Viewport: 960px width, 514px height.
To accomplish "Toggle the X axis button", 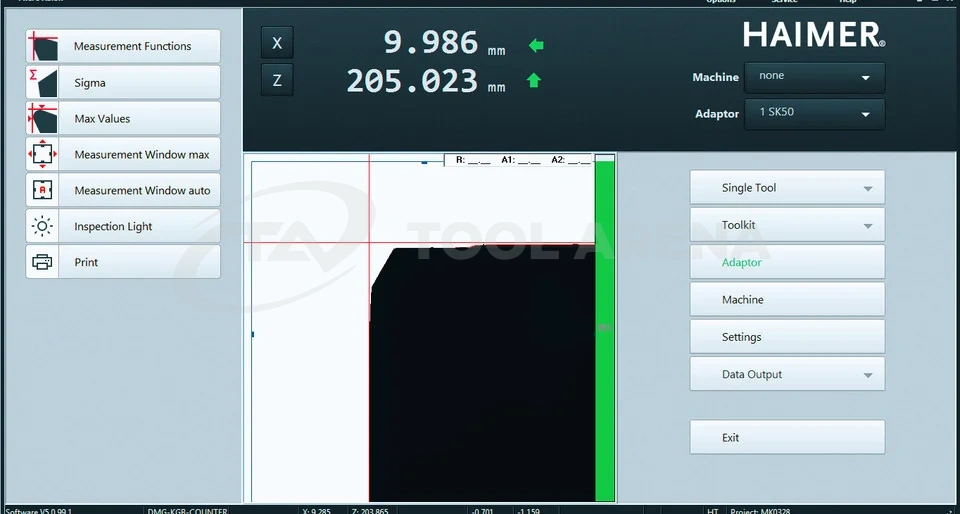I will [277, 43].
